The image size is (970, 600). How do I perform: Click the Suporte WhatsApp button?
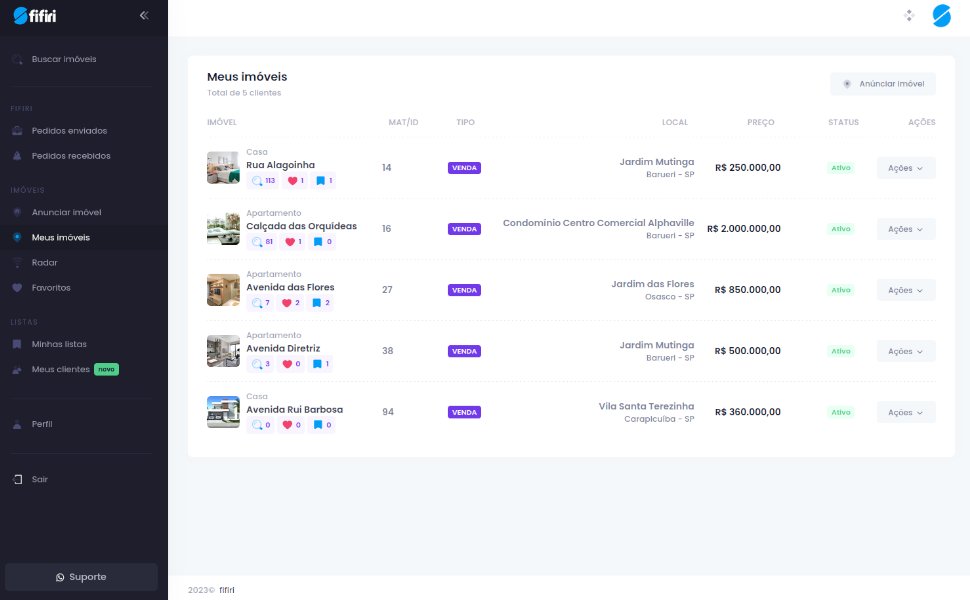tap(81, 577)
